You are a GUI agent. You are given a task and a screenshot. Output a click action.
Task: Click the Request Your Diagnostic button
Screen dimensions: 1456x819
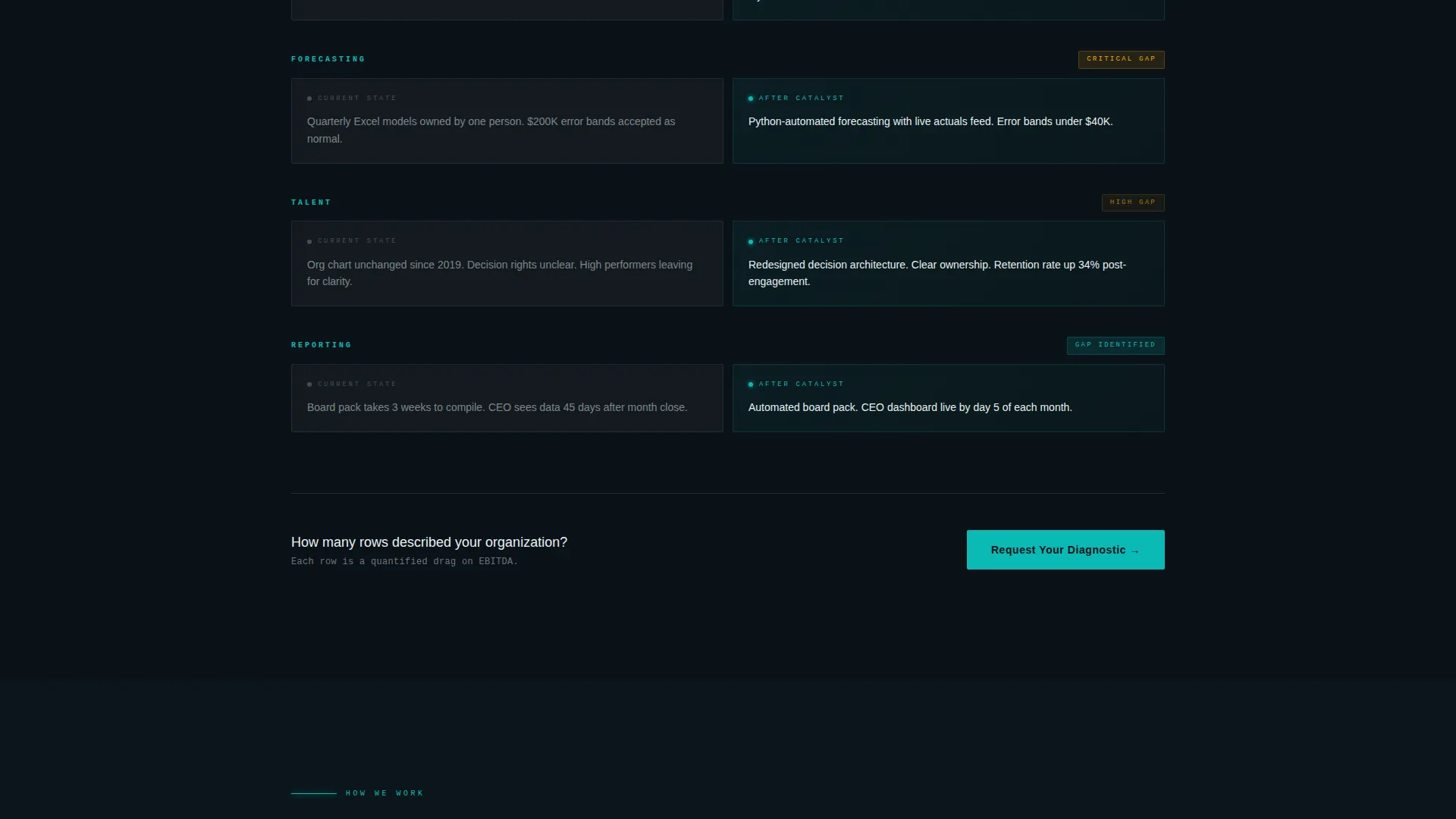[x=1065, y=550]
